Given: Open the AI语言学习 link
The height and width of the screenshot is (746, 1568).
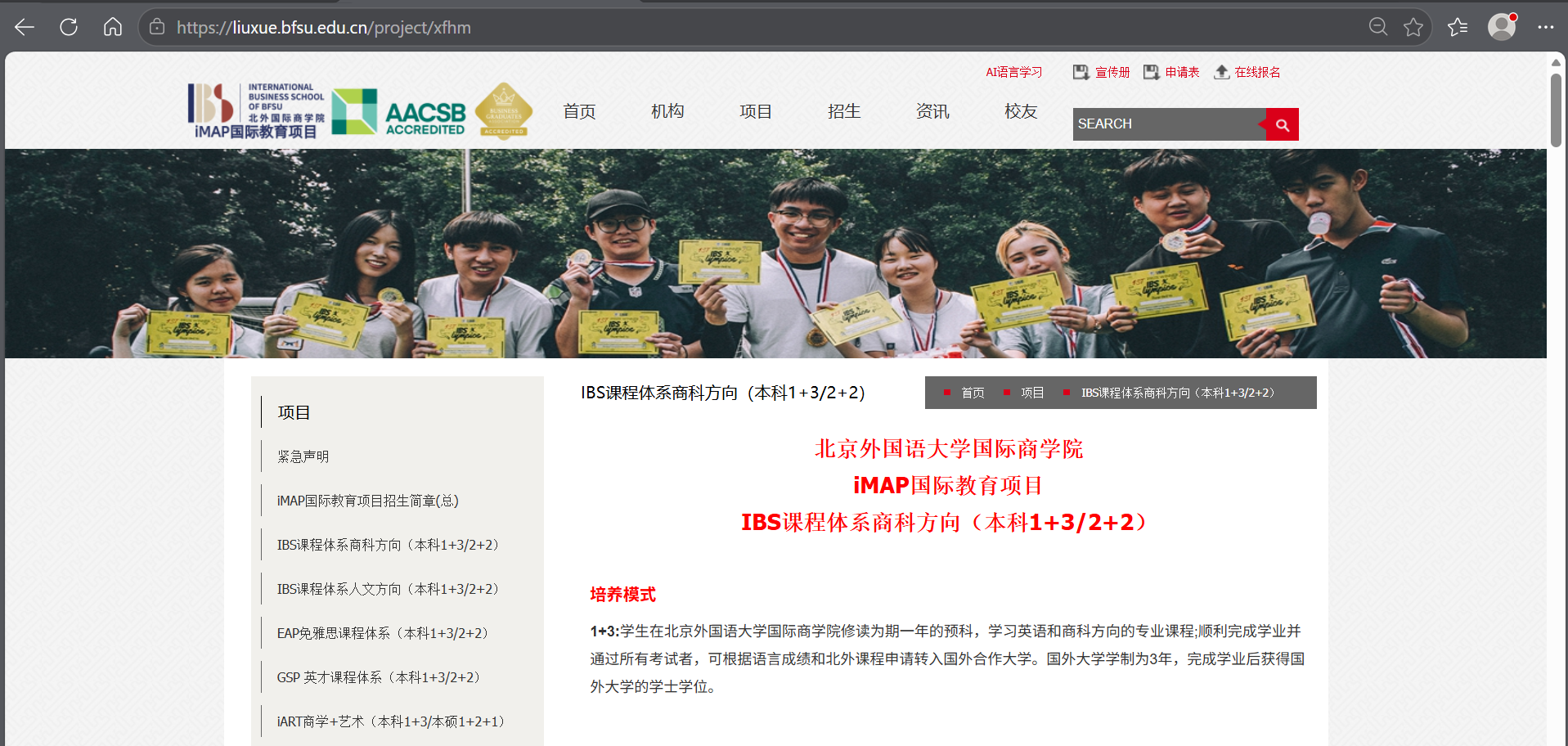Looking at the screenshot, I should click(1013, 72).
